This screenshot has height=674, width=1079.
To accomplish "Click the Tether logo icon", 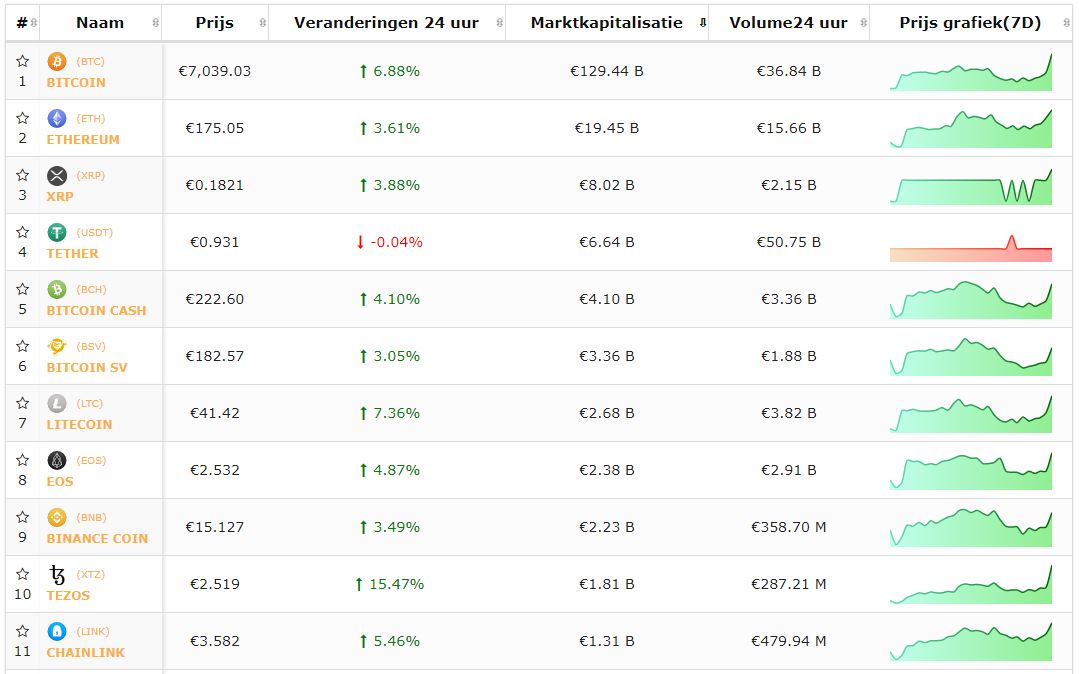I will [x=57, y=233].
